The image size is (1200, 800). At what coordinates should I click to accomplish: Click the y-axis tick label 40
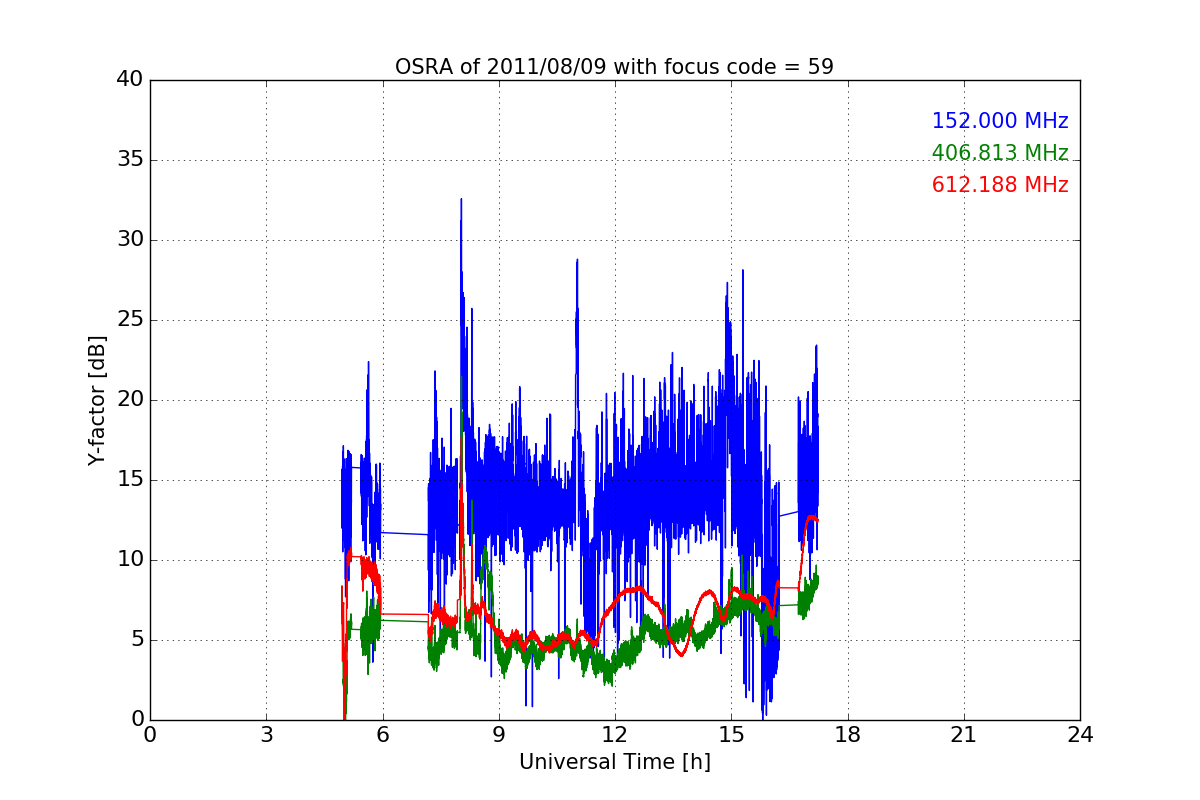[x=130, y=80]
